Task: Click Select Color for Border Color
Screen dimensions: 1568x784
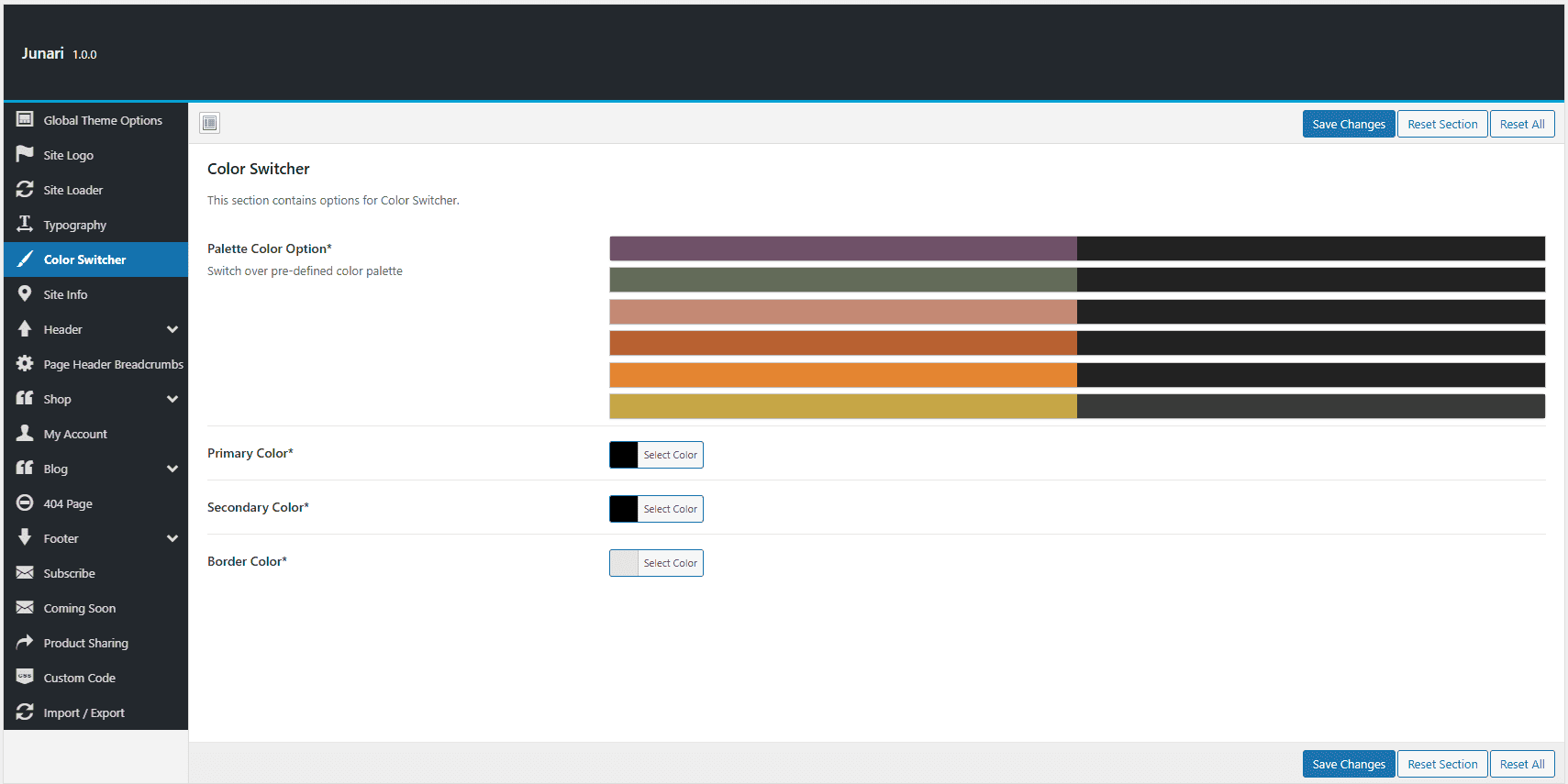Action: [x=670, y=563]
